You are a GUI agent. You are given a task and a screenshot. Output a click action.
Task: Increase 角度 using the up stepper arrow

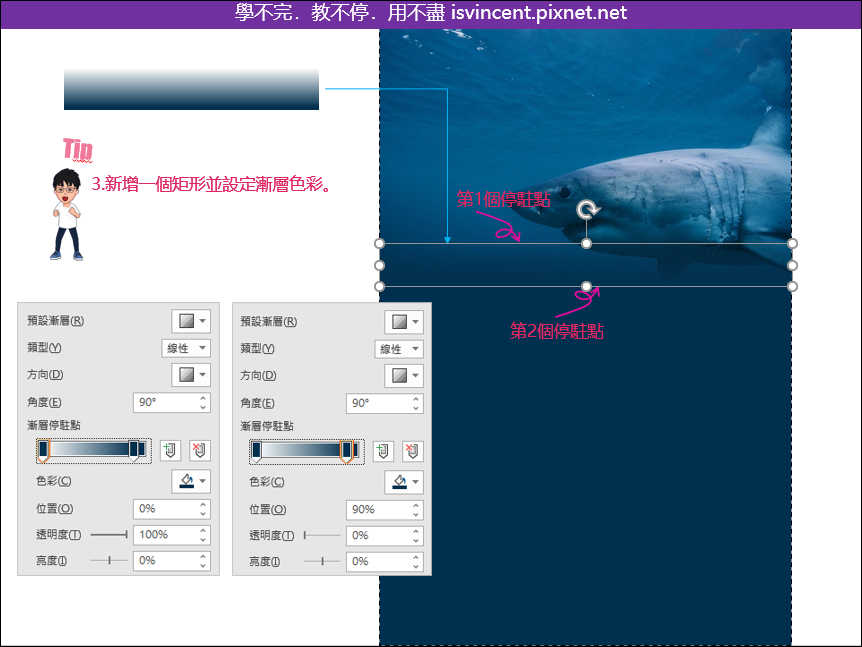click(x=202, y=397)
